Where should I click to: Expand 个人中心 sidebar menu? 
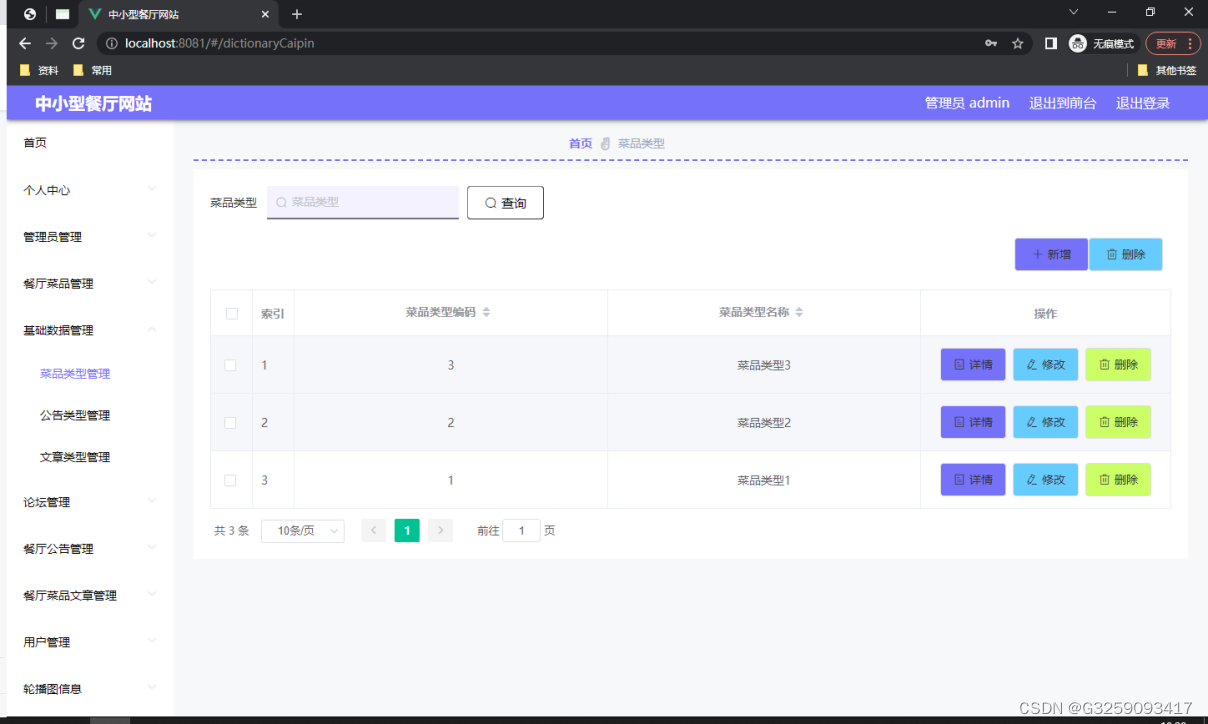pyautogui.click(x=90, y=190)
